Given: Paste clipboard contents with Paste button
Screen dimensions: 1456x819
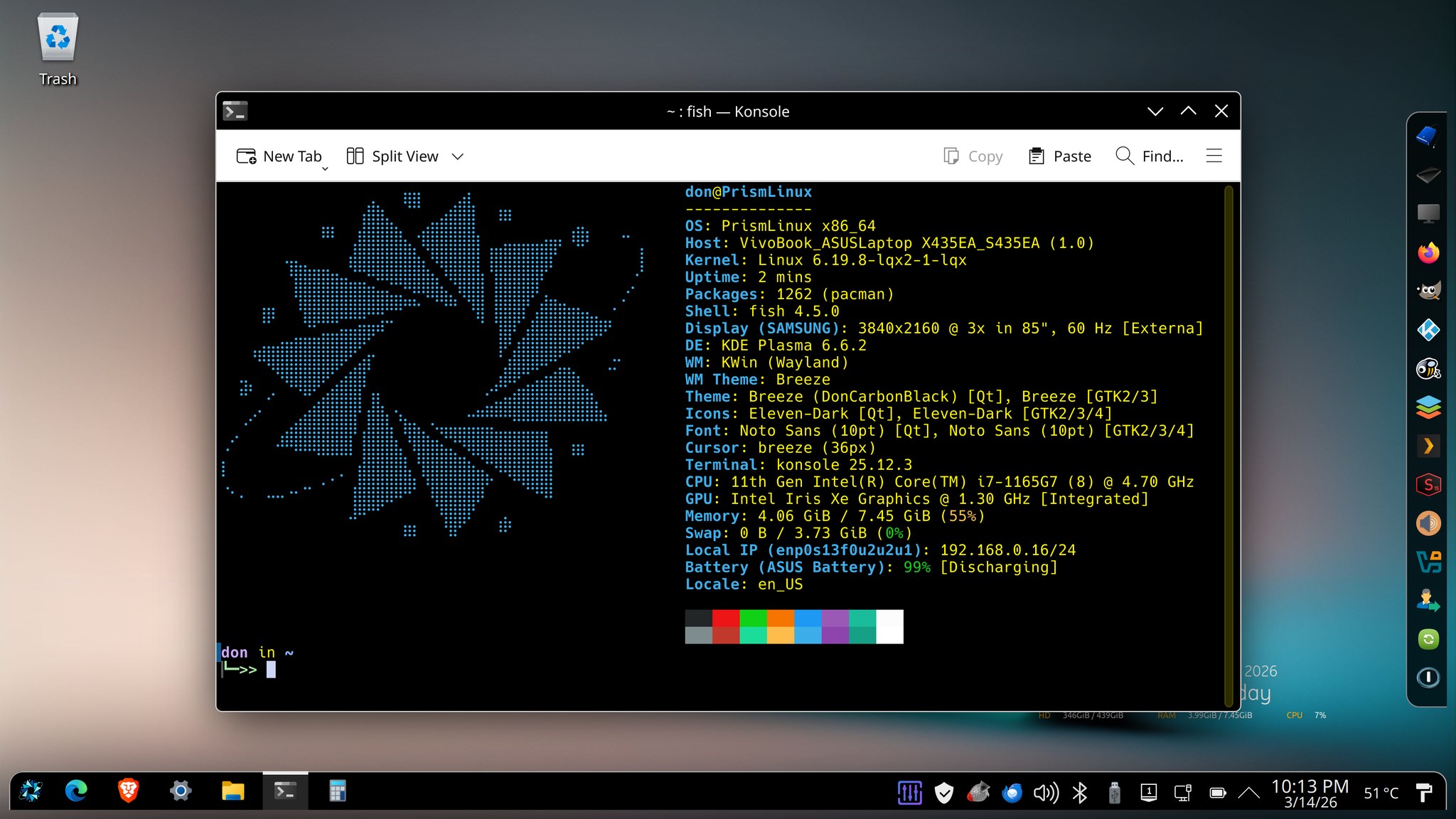Looking at the screenshot, I should [1059, 156].
